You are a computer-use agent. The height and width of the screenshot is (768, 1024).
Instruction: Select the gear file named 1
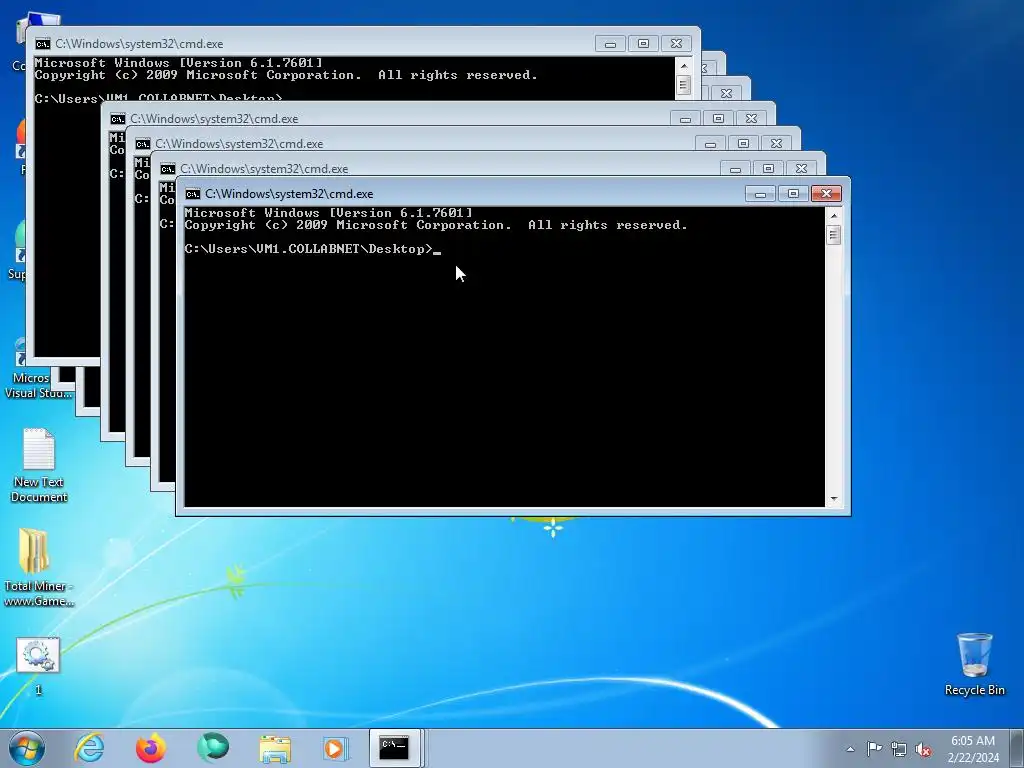point(38,666)
